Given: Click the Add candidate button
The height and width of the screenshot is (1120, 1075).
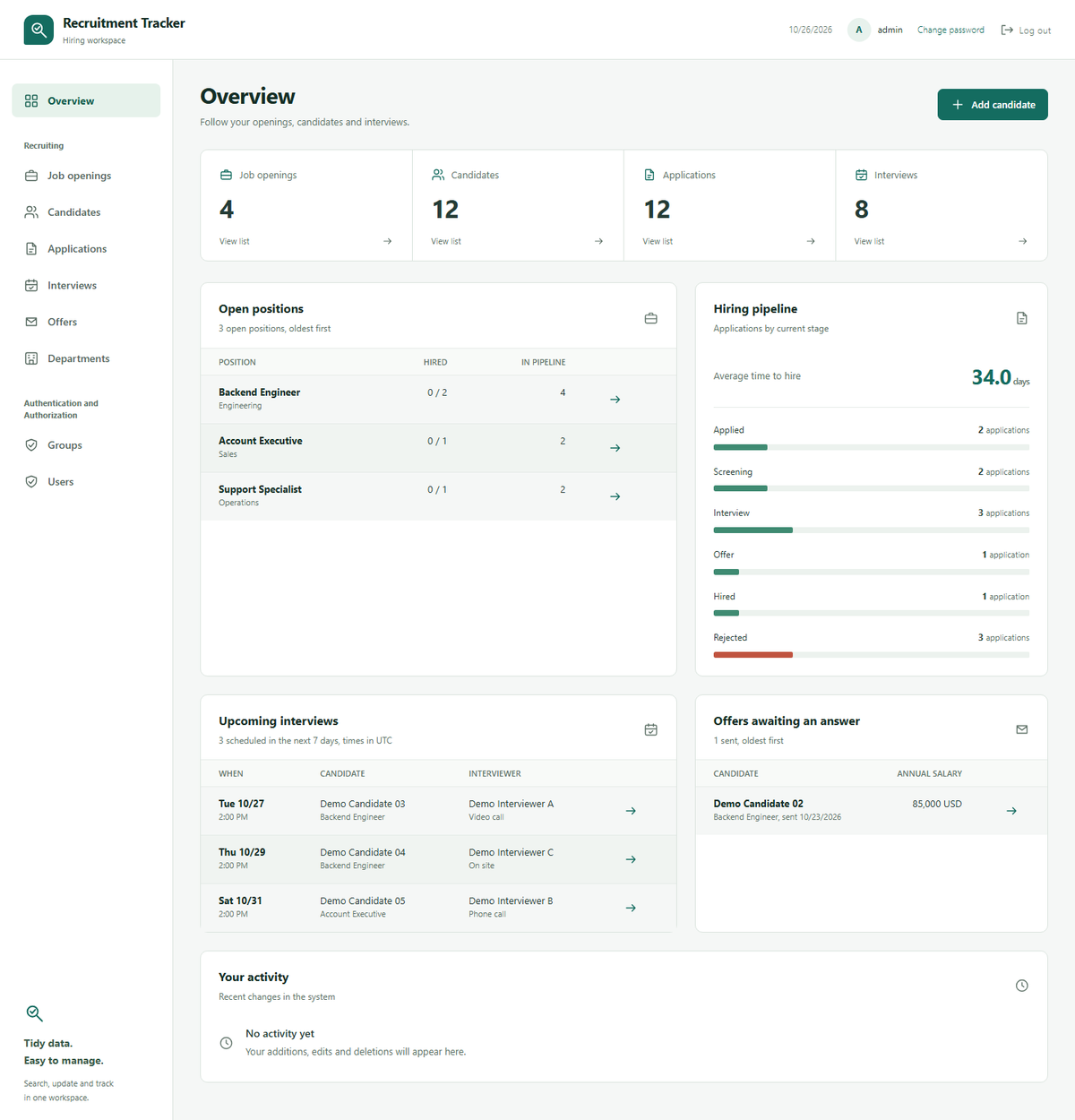Looking at the screenshot, I should coord(993,105).
